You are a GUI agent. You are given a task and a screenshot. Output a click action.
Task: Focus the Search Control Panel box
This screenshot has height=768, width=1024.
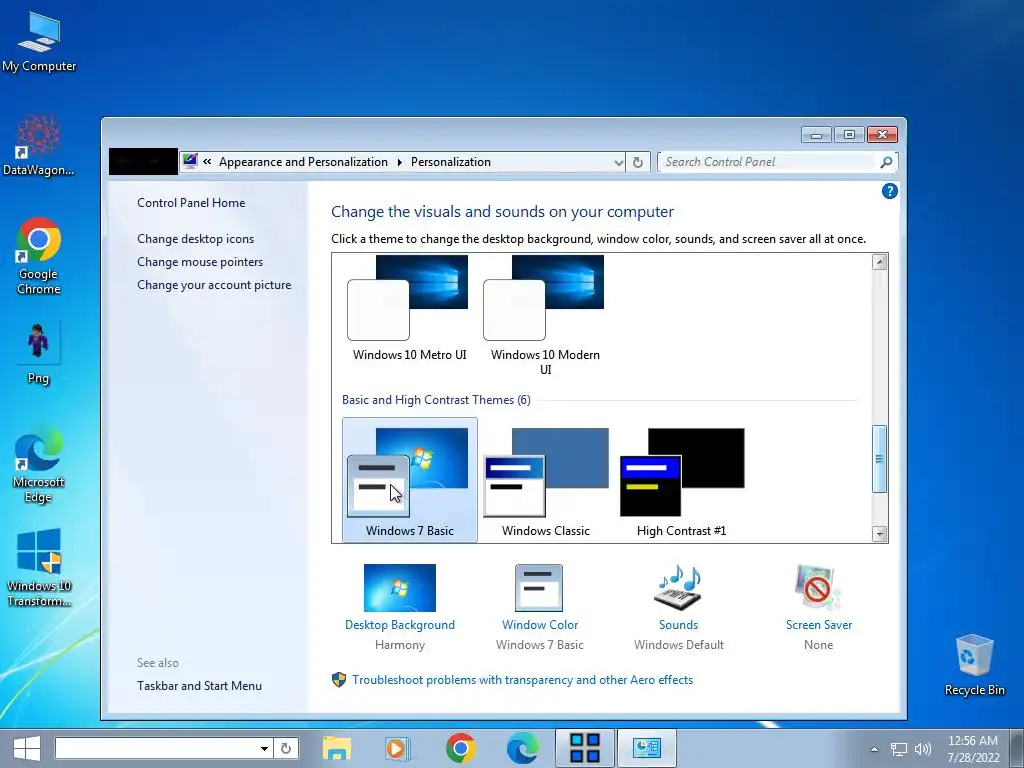[x=769, y=162]
